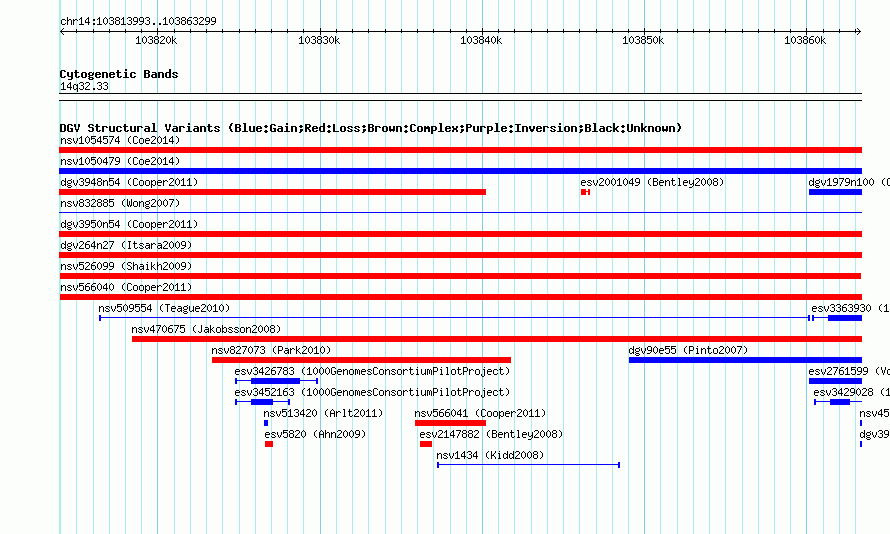Click the chr14:103813993..103863299 coordinate label
890x534 pixels.
click(x=138, y=21)
